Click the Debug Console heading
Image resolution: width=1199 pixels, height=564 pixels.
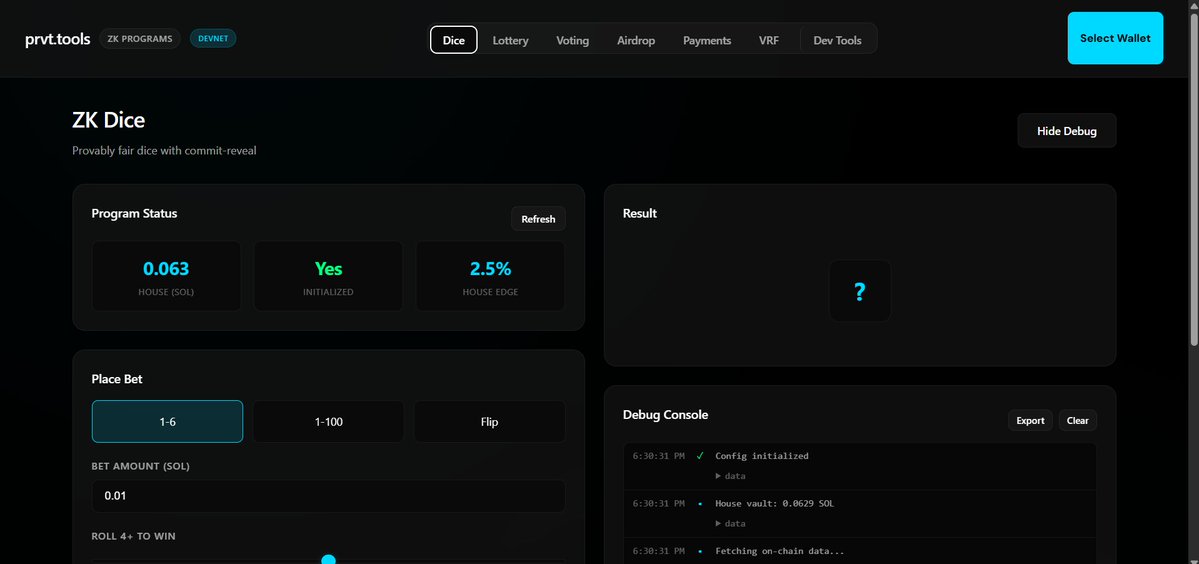[665, 415]
